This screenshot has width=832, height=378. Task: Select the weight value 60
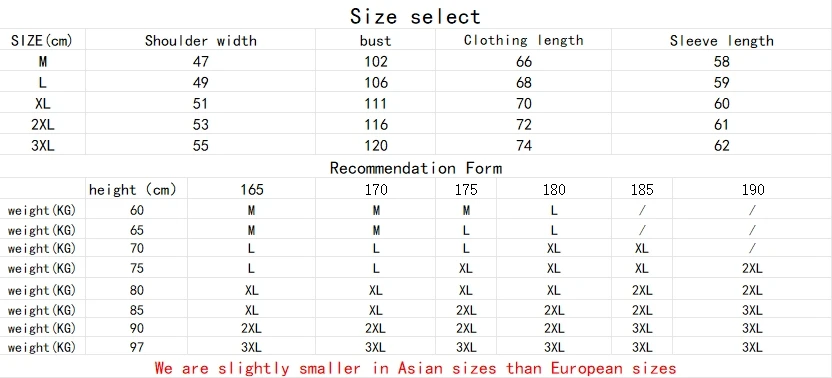pos(137,210)
